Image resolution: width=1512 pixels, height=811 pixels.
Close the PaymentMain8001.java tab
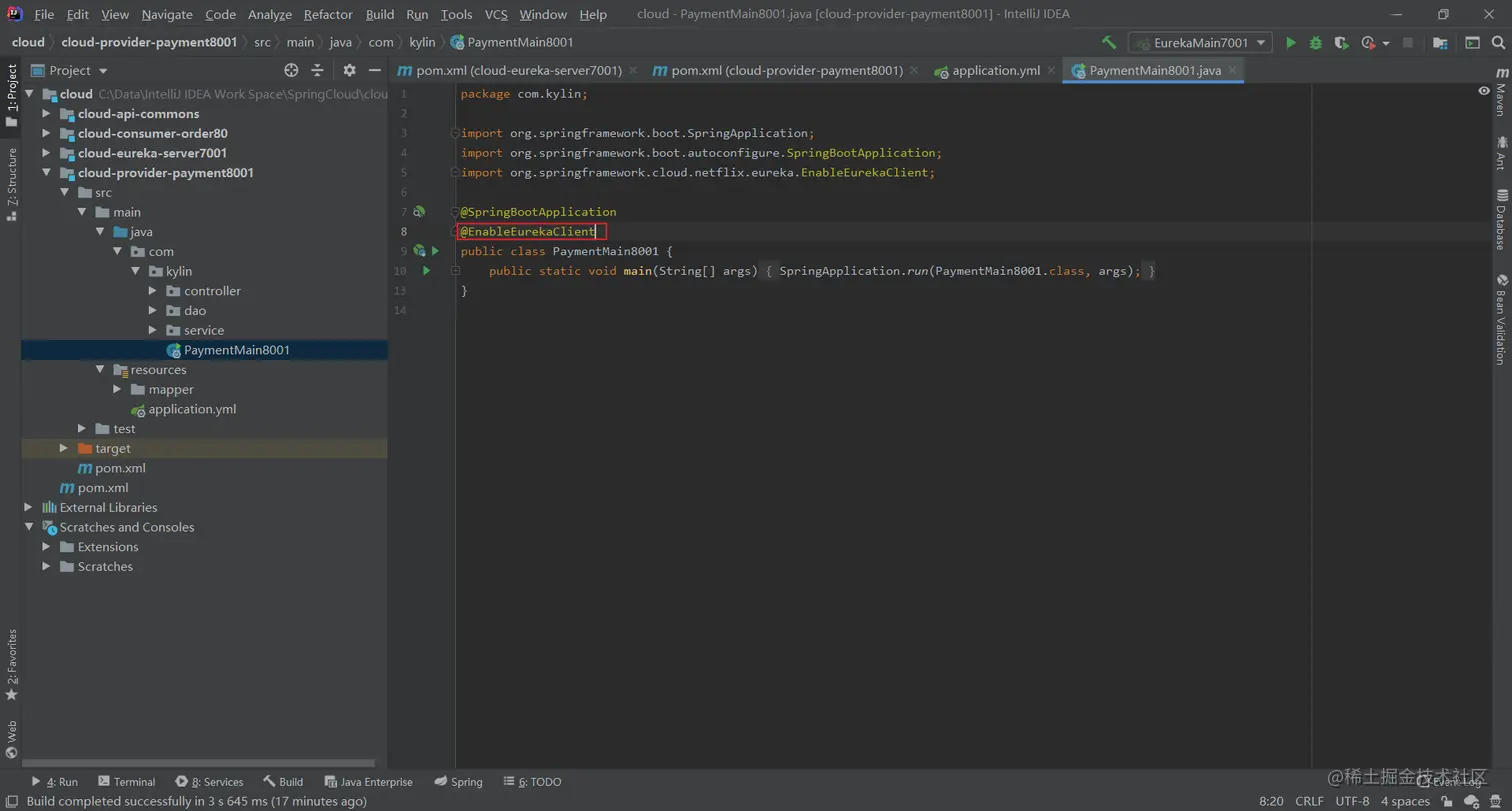[1233, 71]
